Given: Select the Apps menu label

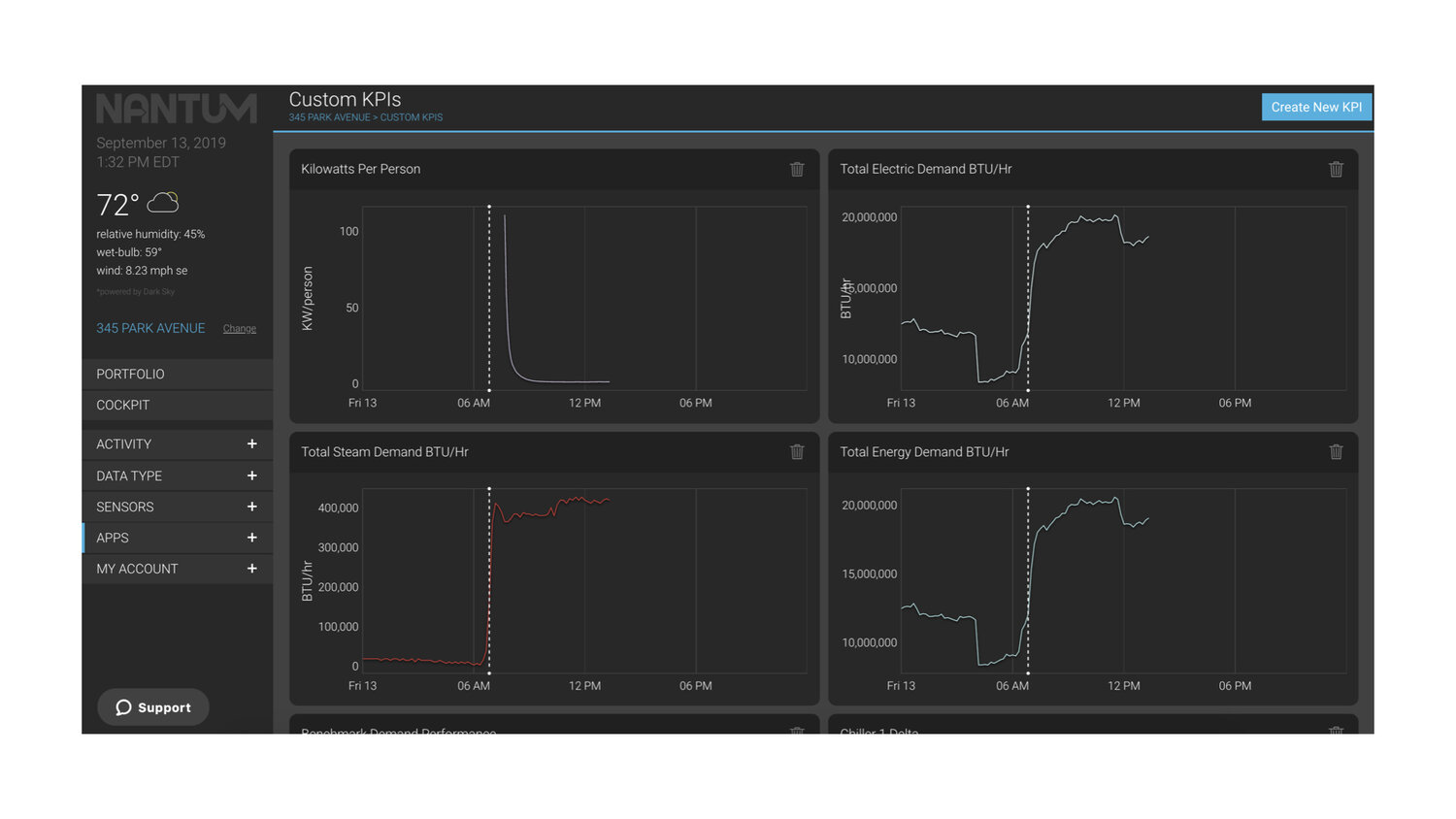Looking at the screenshot, I should click(112, 538).
